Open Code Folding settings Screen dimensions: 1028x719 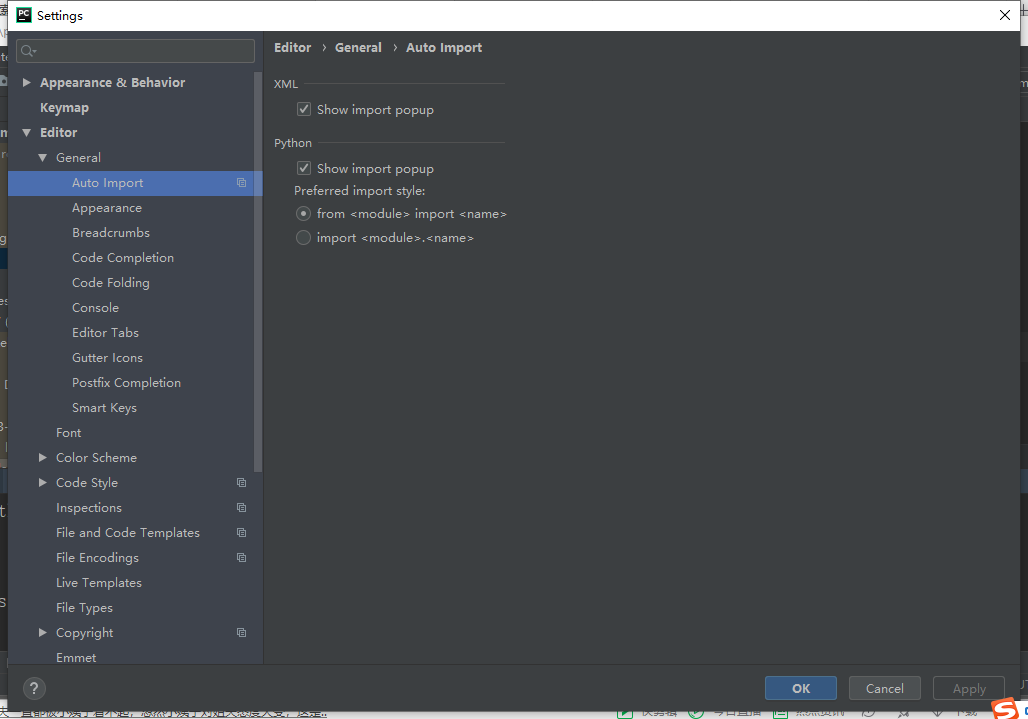111,282
